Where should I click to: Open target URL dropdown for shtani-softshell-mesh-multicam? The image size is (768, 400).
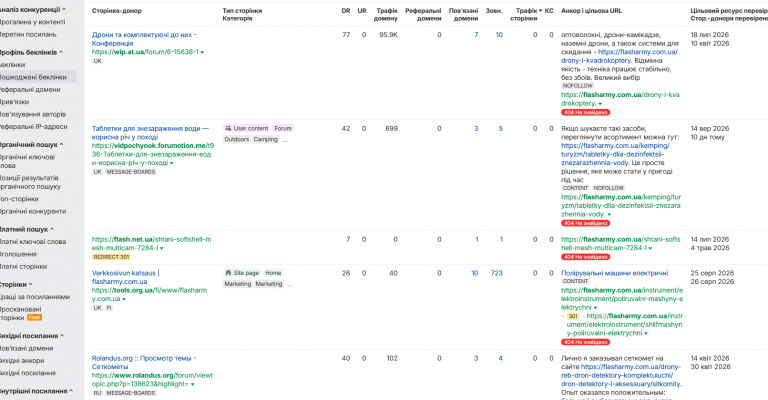(650, 249)
